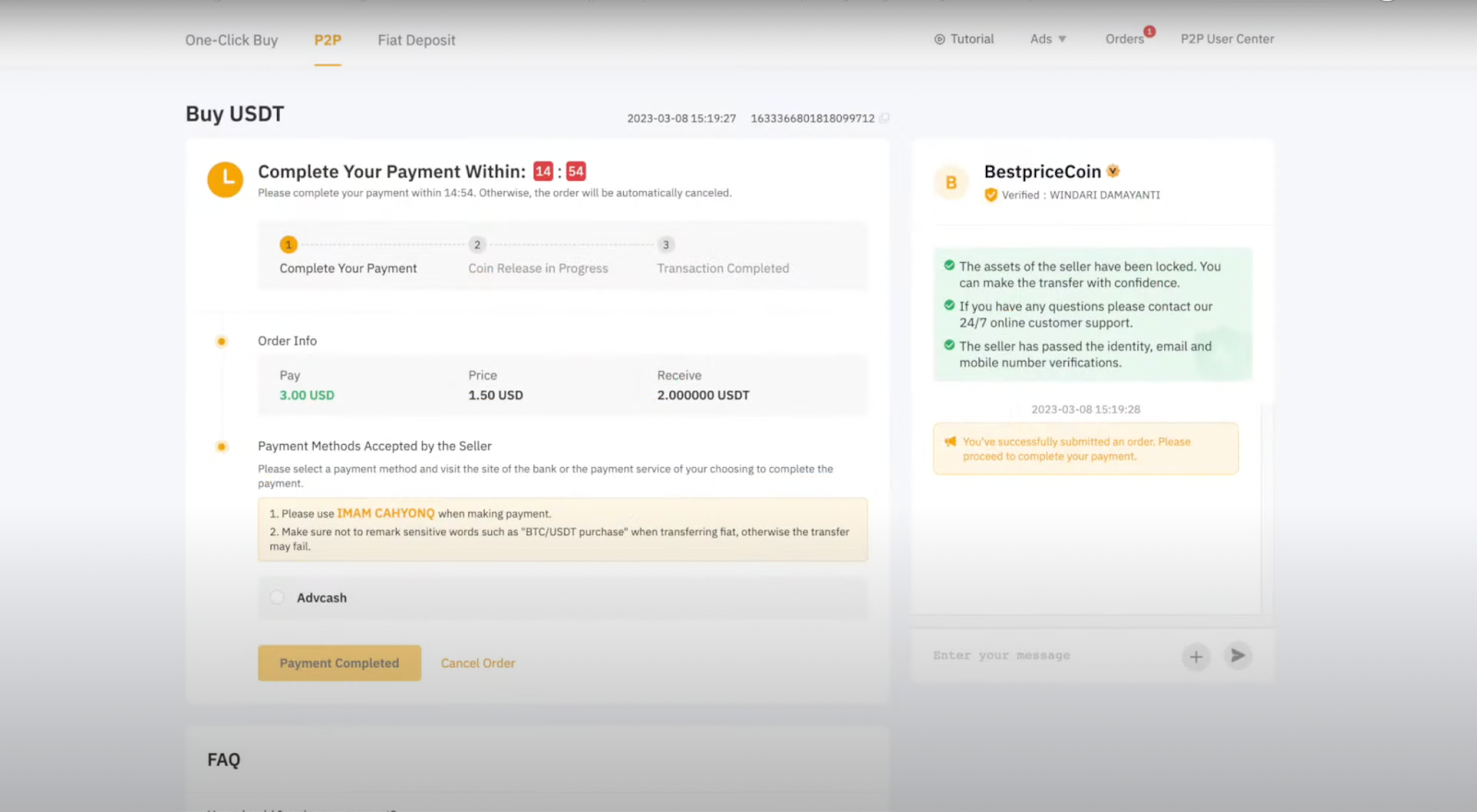Click the seller identity verification notice

(1085, 354)
